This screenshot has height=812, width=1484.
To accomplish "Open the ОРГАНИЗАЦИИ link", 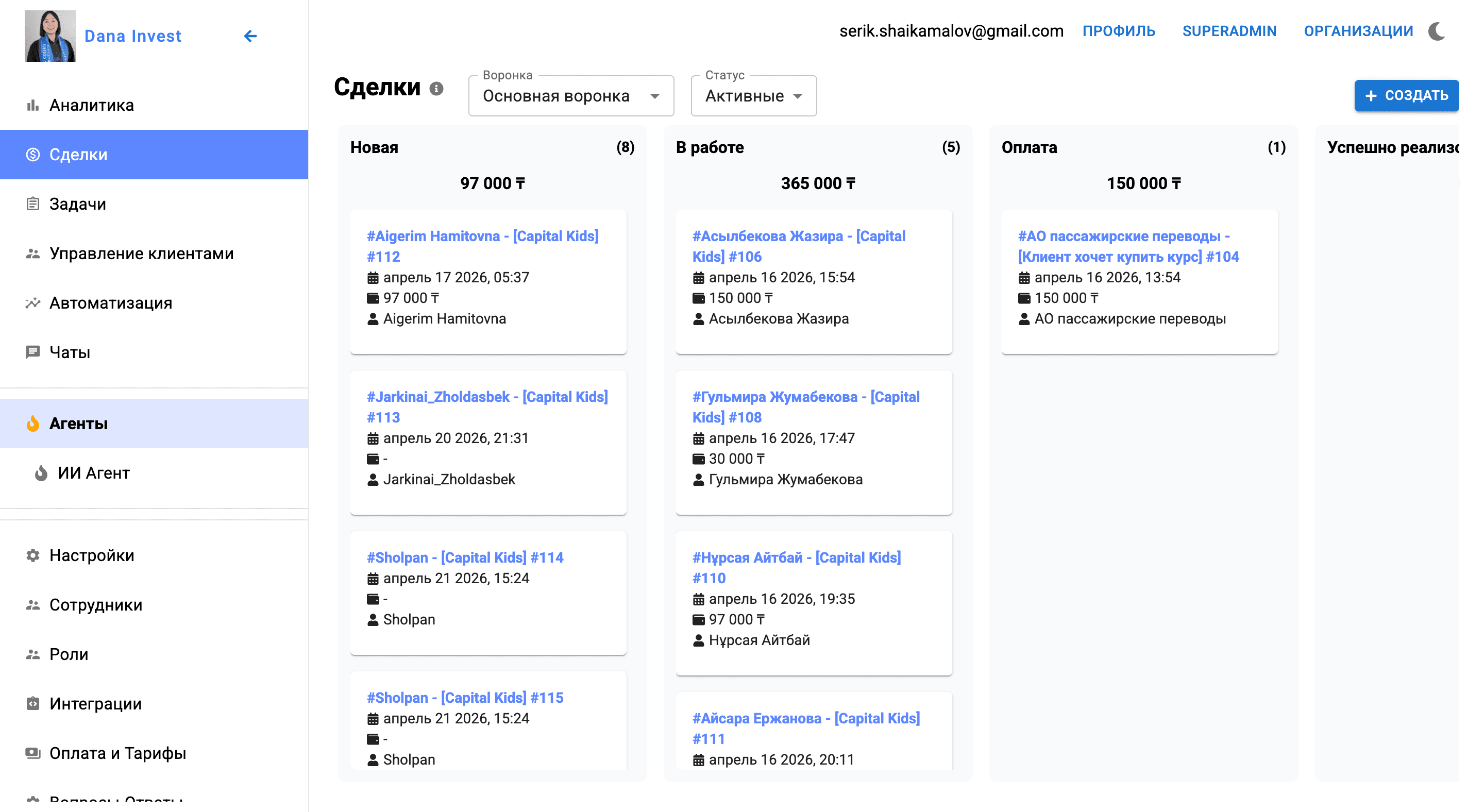I will [x=1358, y=31].
